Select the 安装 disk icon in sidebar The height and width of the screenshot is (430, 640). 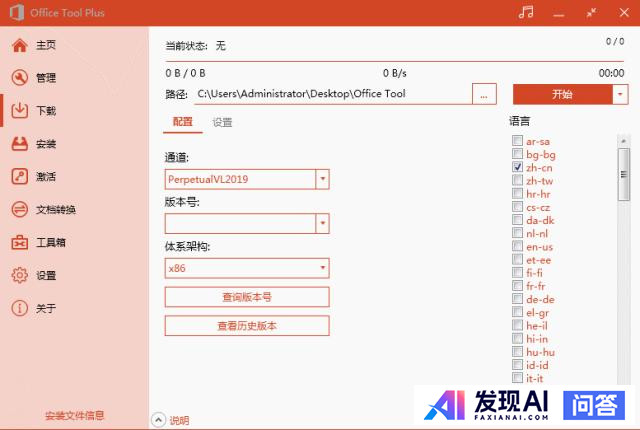tap(19, 144)
